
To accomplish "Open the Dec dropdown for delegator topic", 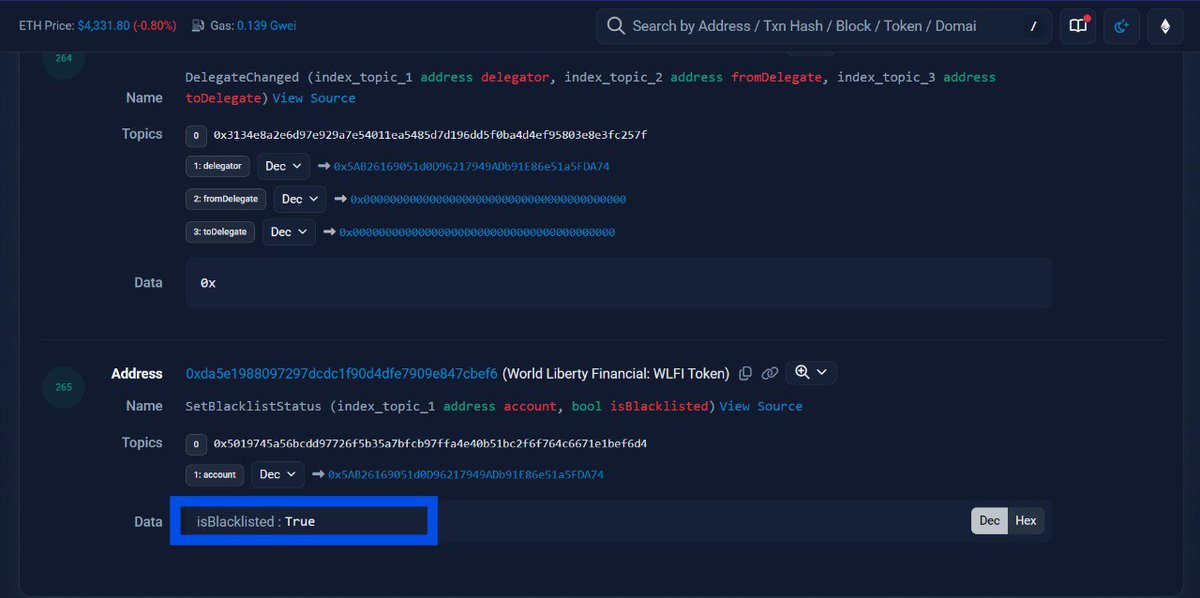I will pyautogui.click(x=283, y=166).
